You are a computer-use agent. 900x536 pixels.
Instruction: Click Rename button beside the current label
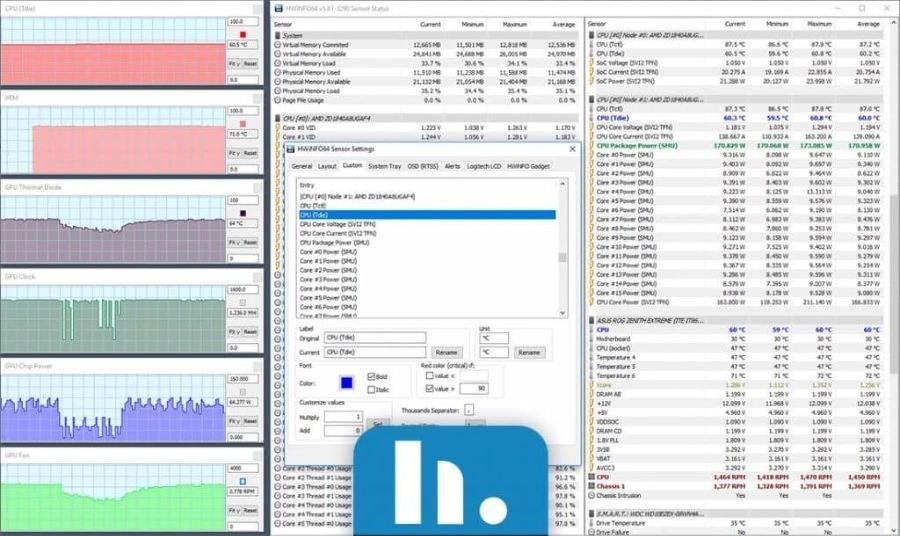coord(446,352)
